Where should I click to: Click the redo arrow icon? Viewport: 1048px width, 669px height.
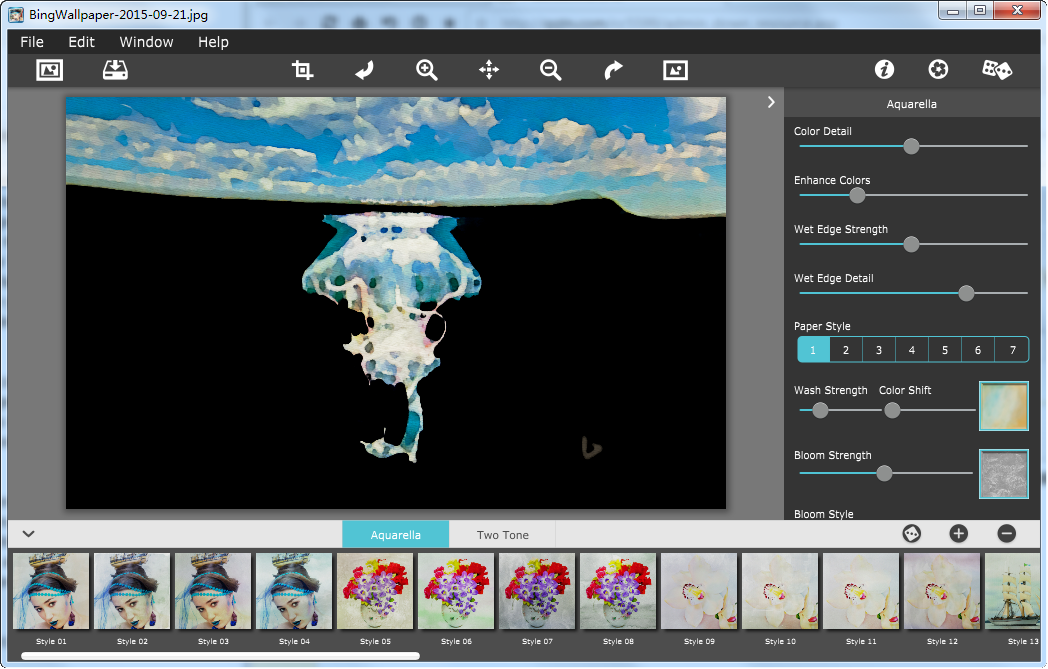click(x=613, y=70)
